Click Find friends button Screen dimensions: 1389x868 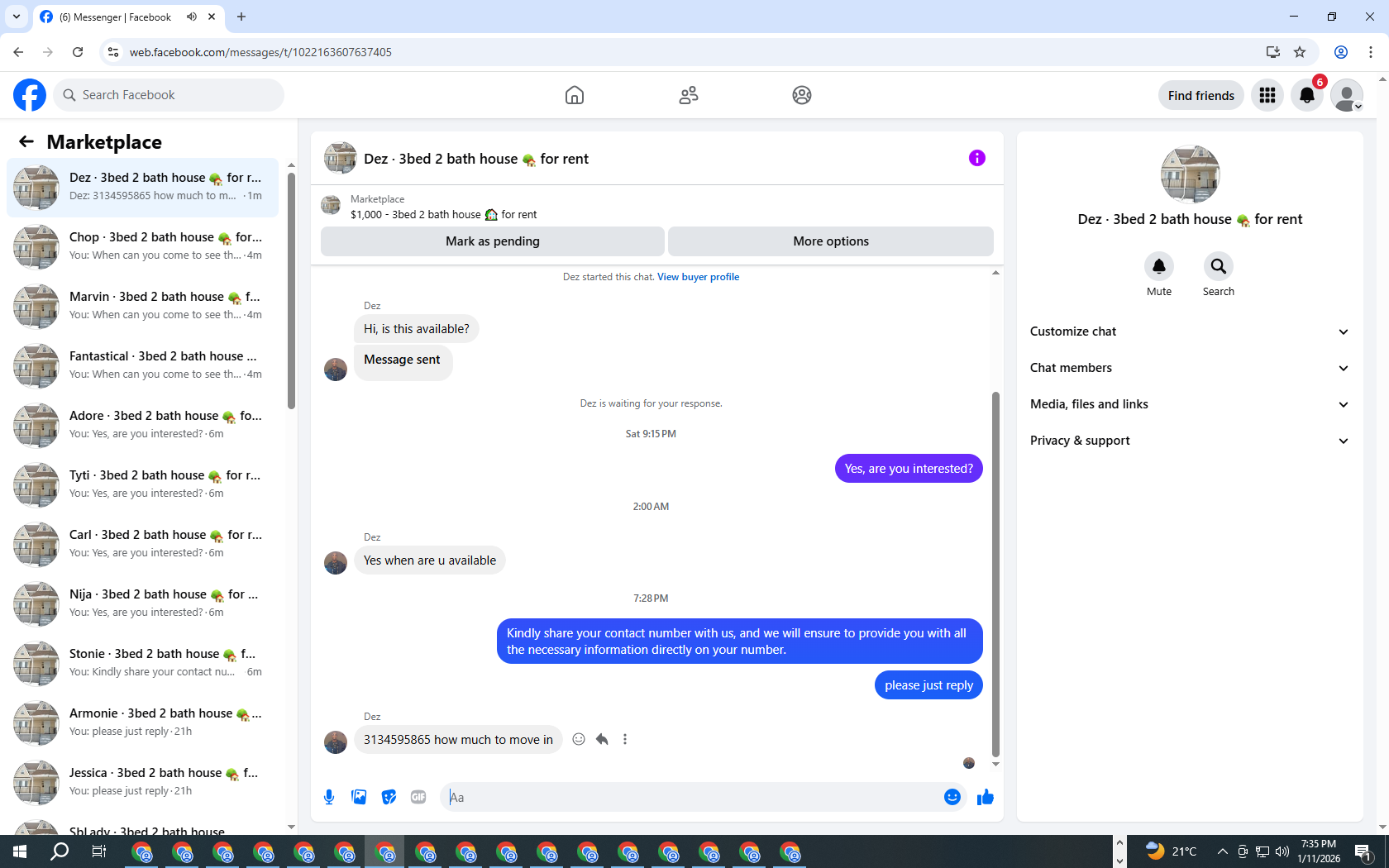click(x=1201, y=95)
